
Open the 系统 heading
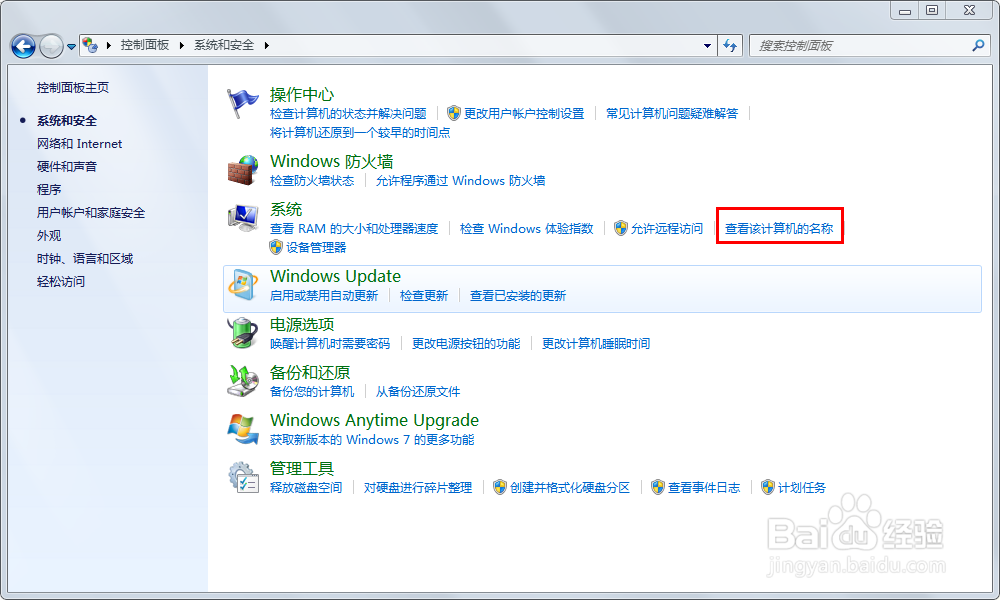tap(286, 209)
